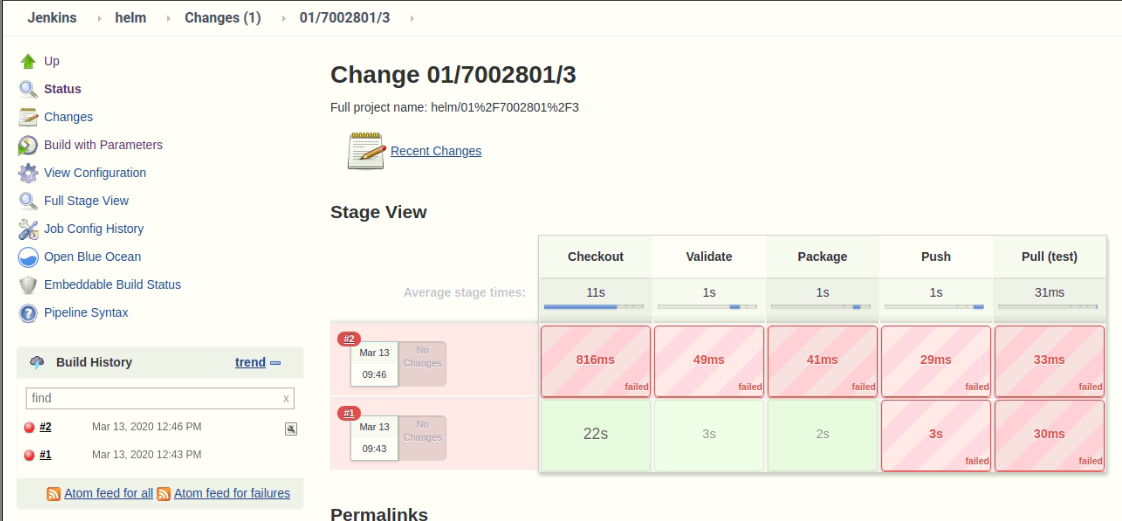This screenshot has width=1122, height=521.
Task: Click the #2 badge in Stage View
Action: tap(349, 339)
